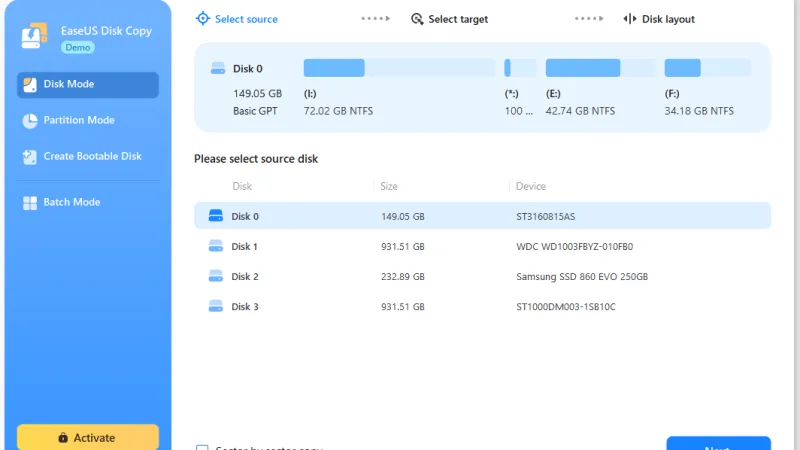Click the Disk layout split icon
The image size is (800, 450).
630,19
